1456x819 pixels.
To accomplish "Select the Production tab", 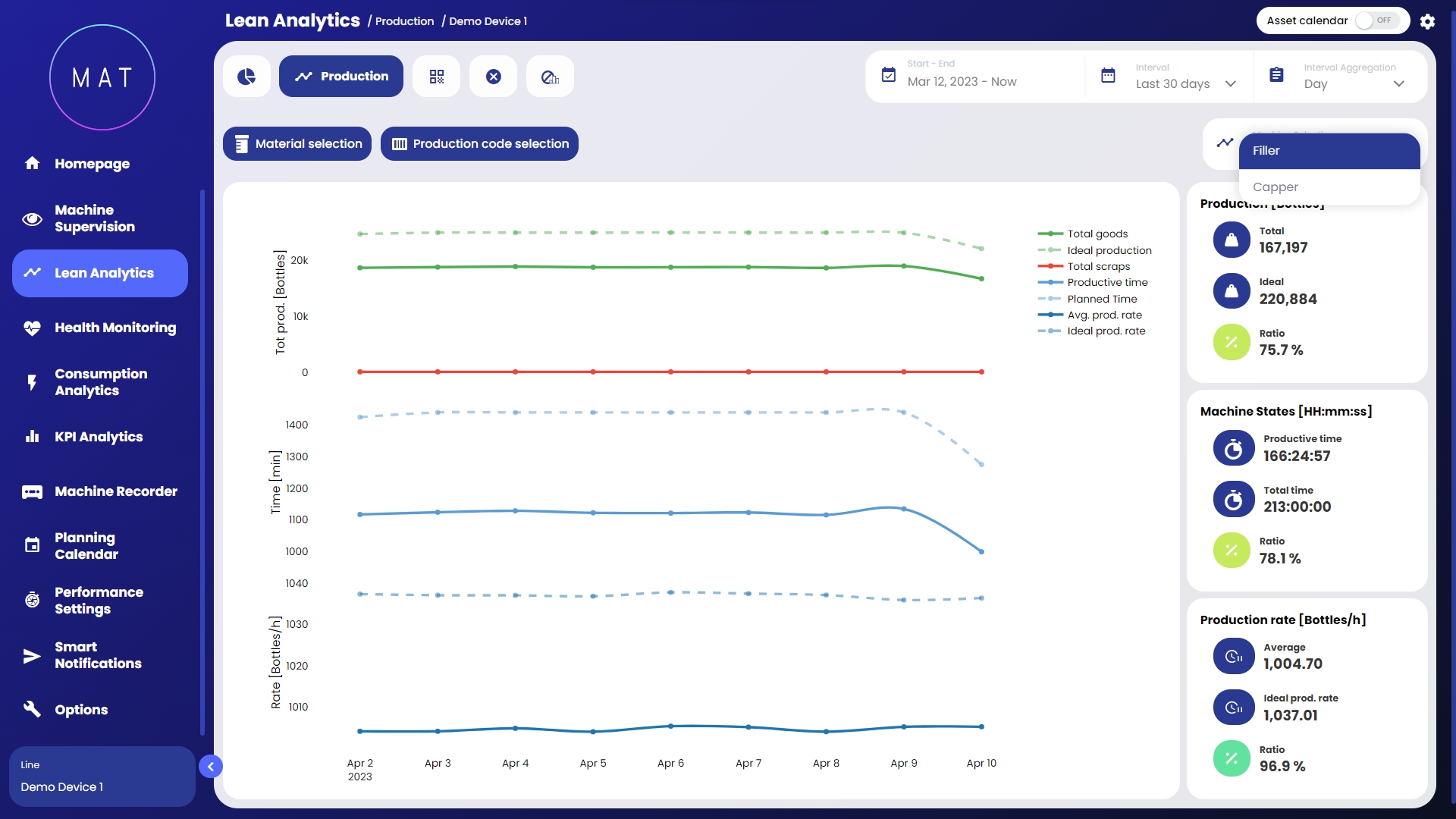I will (x=341, y=77).
